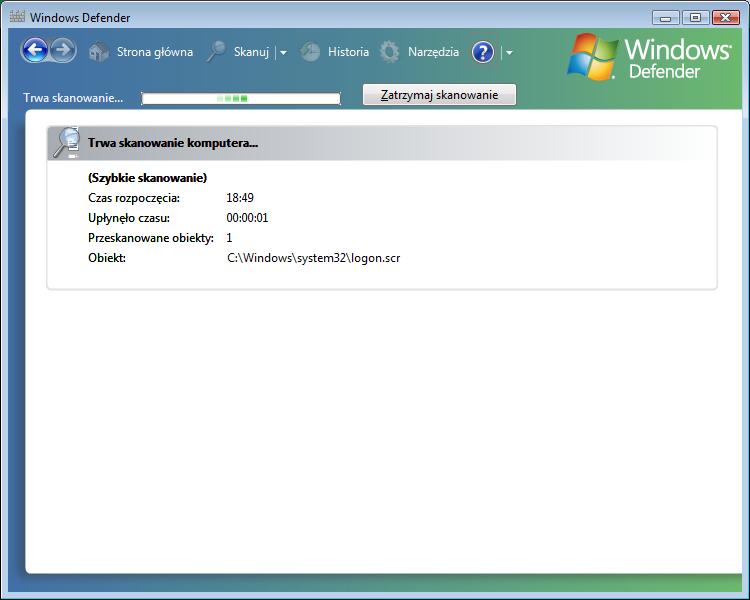Screen dimensions: 750x600
Task: Click the Trwa skanowanie... status label
Action: click(x=73, y=98)
